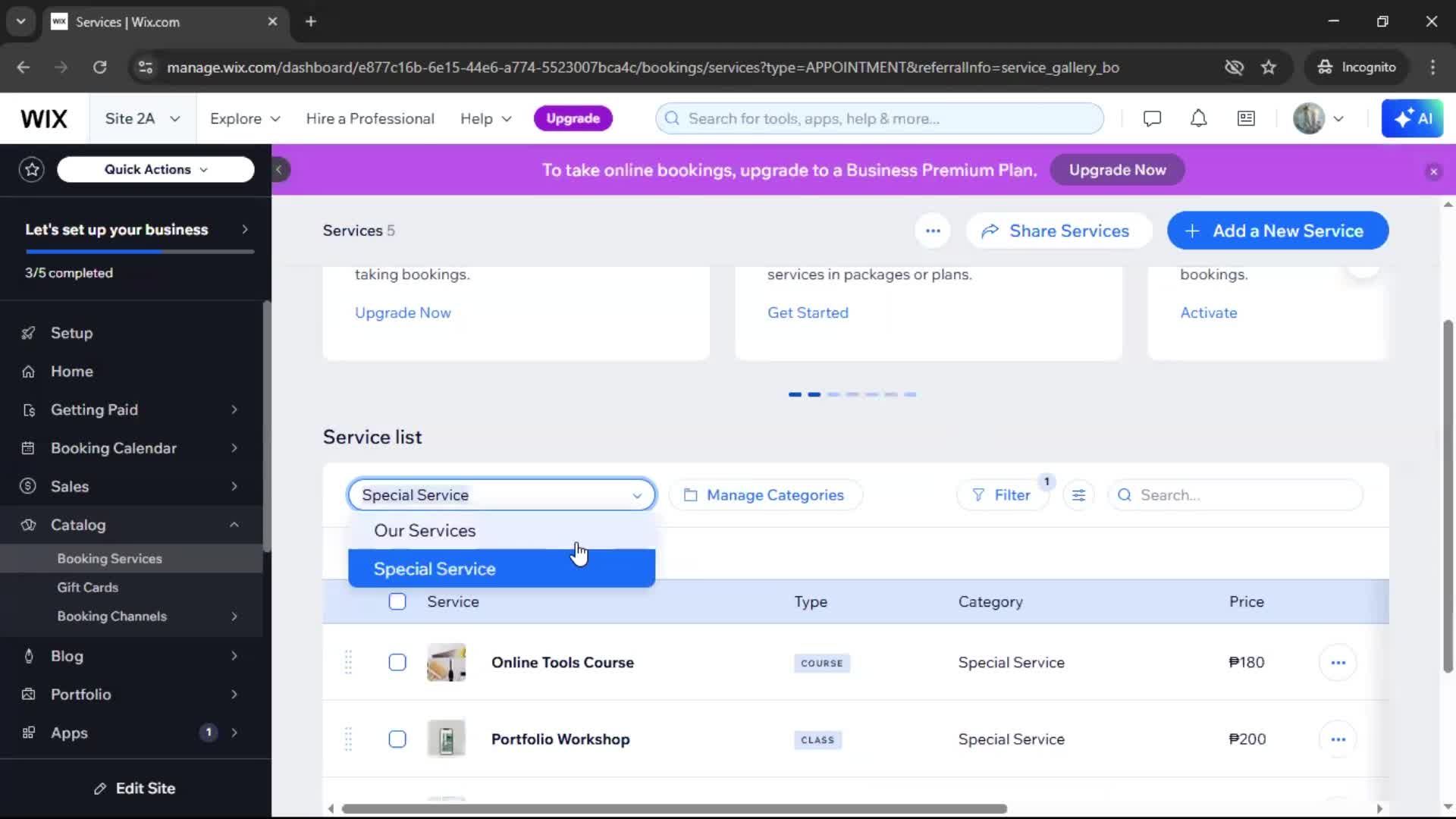Go back in browser history
Viewport: 1456px width, 819px height.
[x=24, y=67]
